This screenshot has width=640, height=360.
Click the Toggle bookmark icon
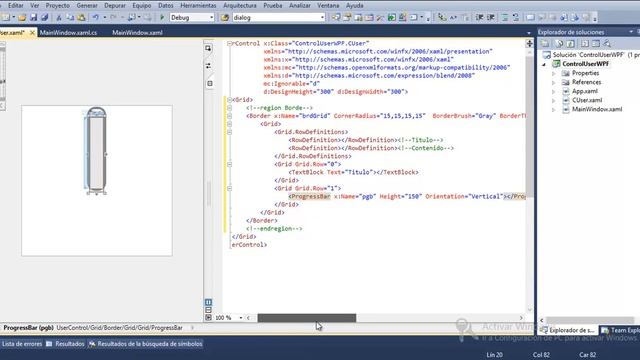(530, 18)
